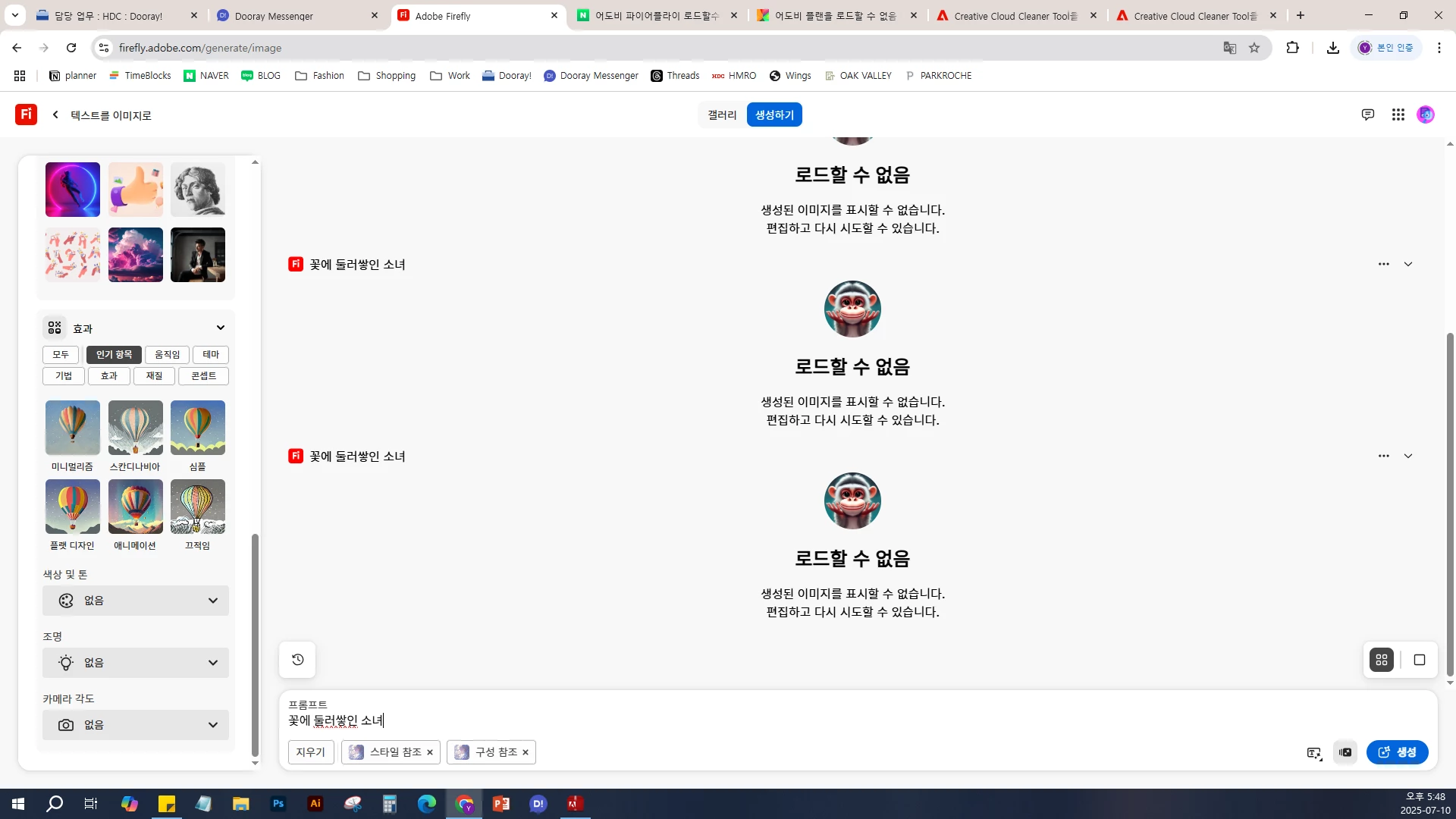Select the 인기 항목 effects filter
This screenshot has height=819, width=1456.
(114, 354)
